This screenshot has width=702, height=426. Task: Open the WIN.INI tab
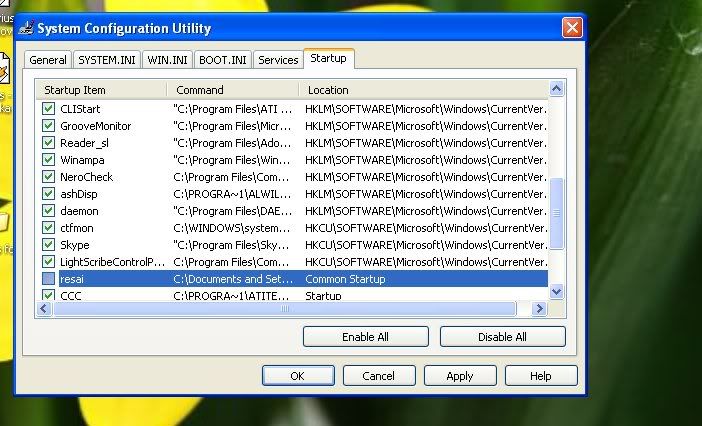coord(167,60)
